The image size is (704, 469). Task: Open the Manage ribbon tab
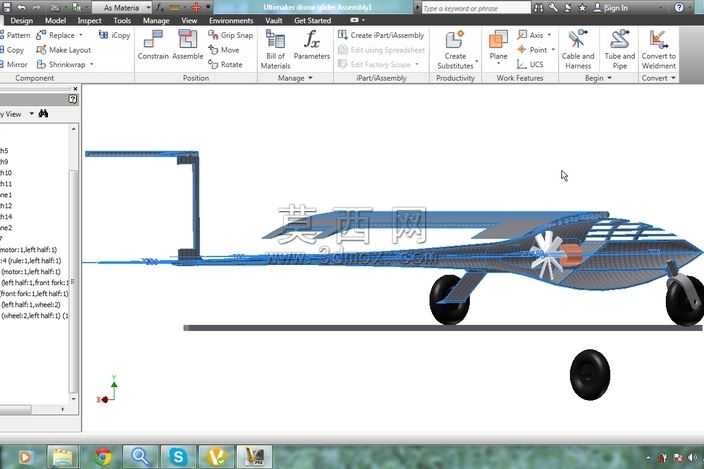pyautogui.click(x=156, y=21)
